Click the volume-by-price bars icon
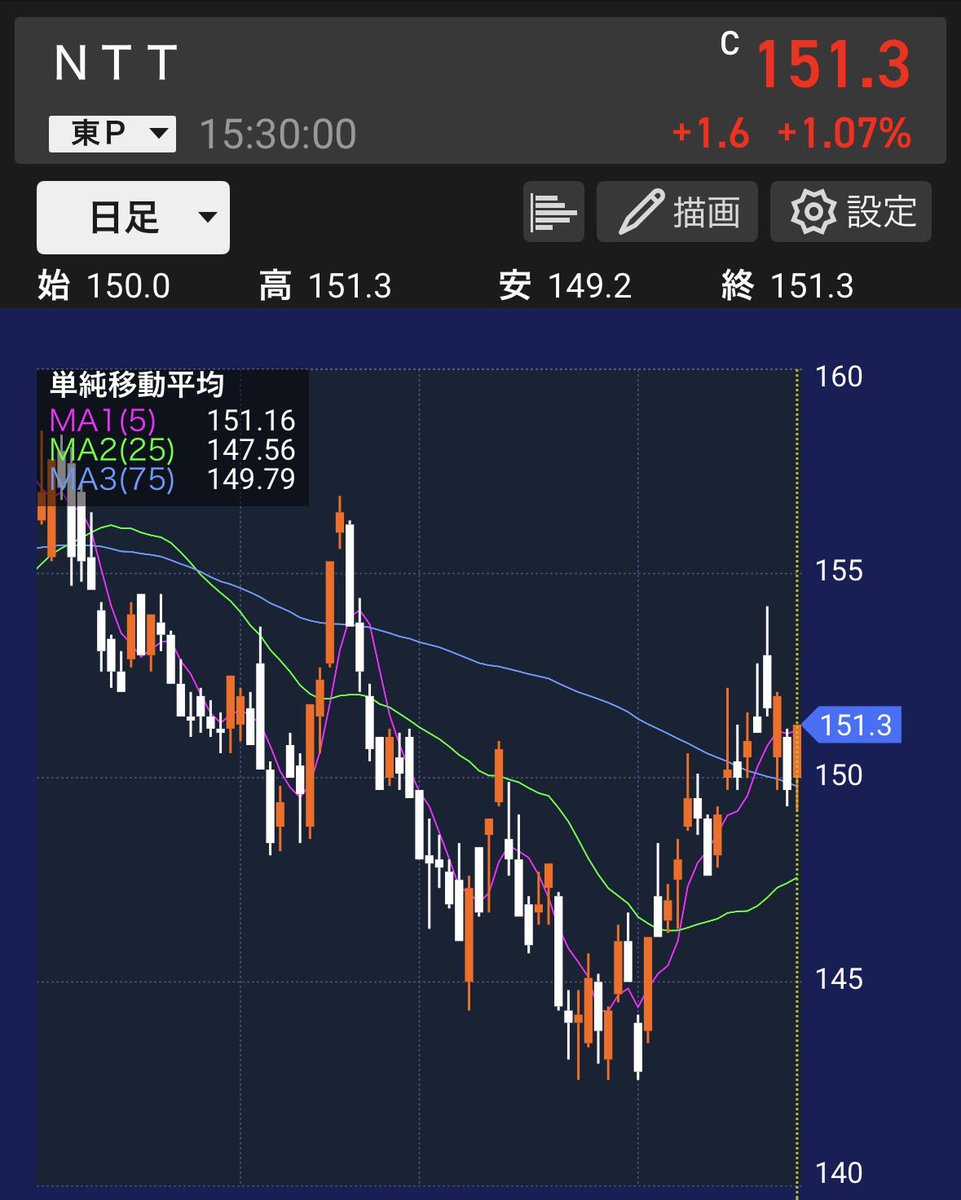Image resolution: width=961 pixels, height=1200 pixels. coord(554,212)
